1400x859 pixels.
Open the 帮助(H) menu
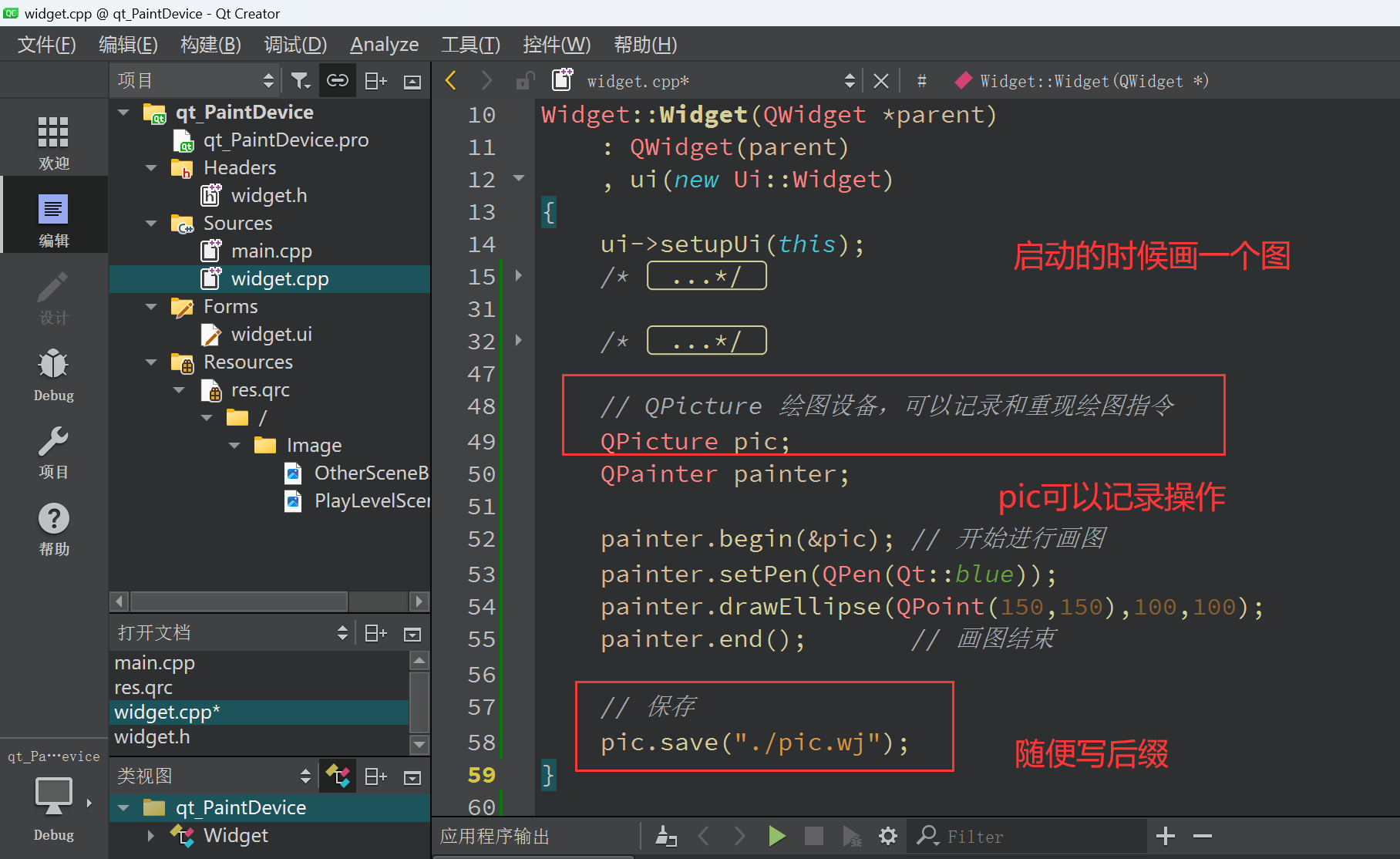[645, 45]
